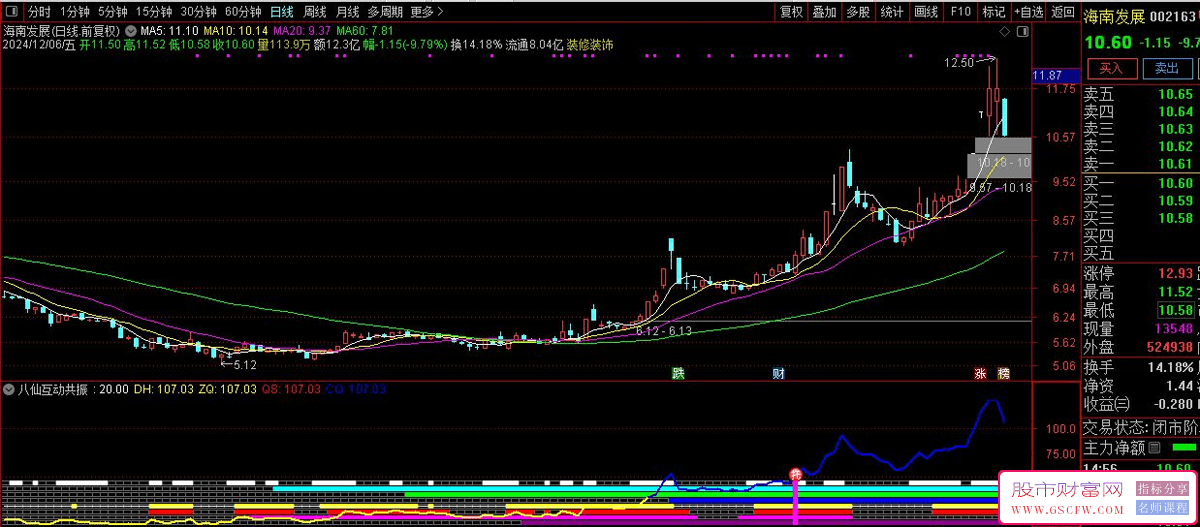
Task: Open the 复权 adjustment menu
Action: (x=791, y=12)
